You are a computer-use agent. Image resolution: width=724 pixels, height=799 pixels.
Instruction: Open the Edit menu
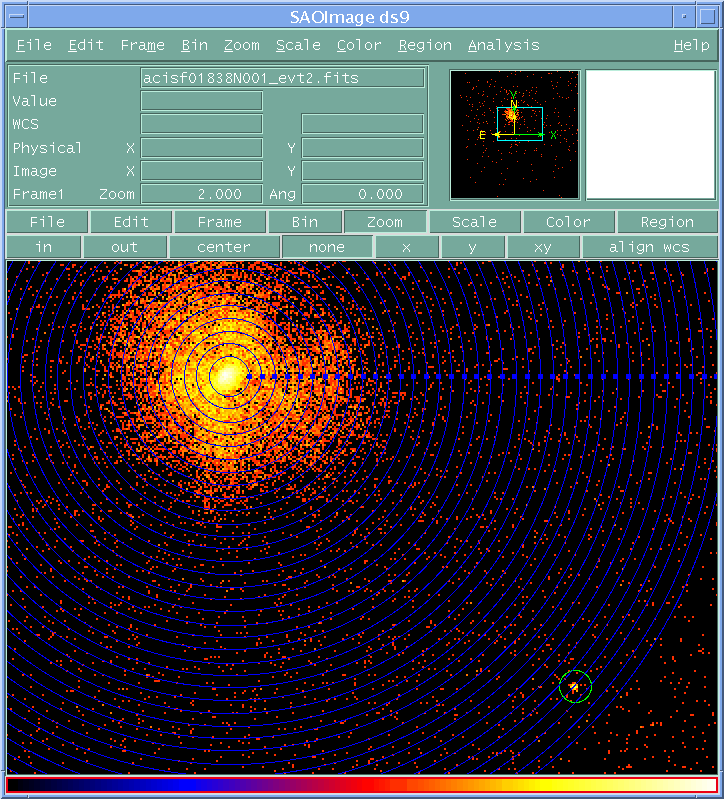(x=86, y=45)
